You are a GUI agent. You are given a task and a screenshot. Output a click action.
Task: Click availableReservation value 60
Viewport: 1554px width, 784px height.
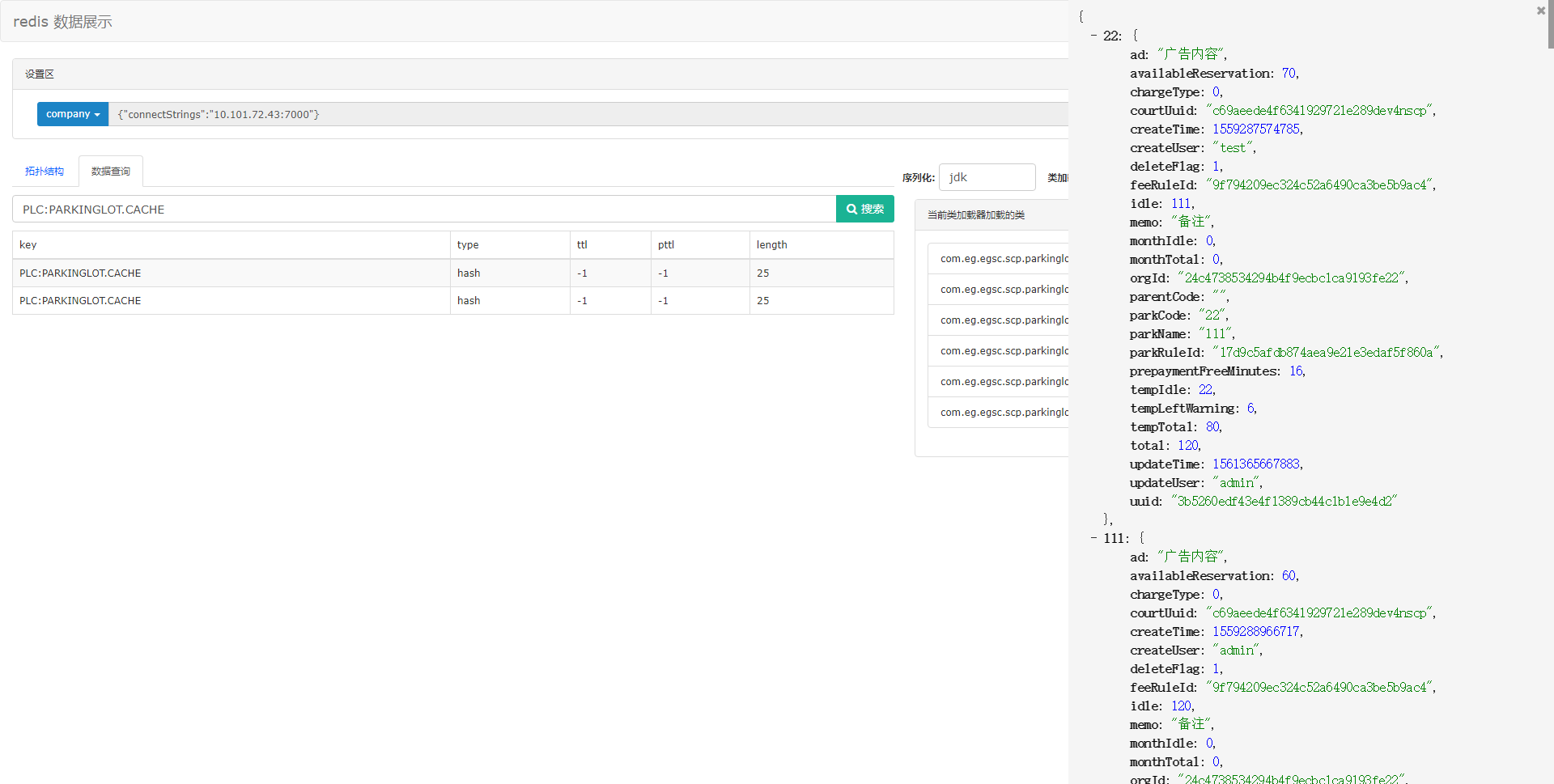(x=1289, y=576)
